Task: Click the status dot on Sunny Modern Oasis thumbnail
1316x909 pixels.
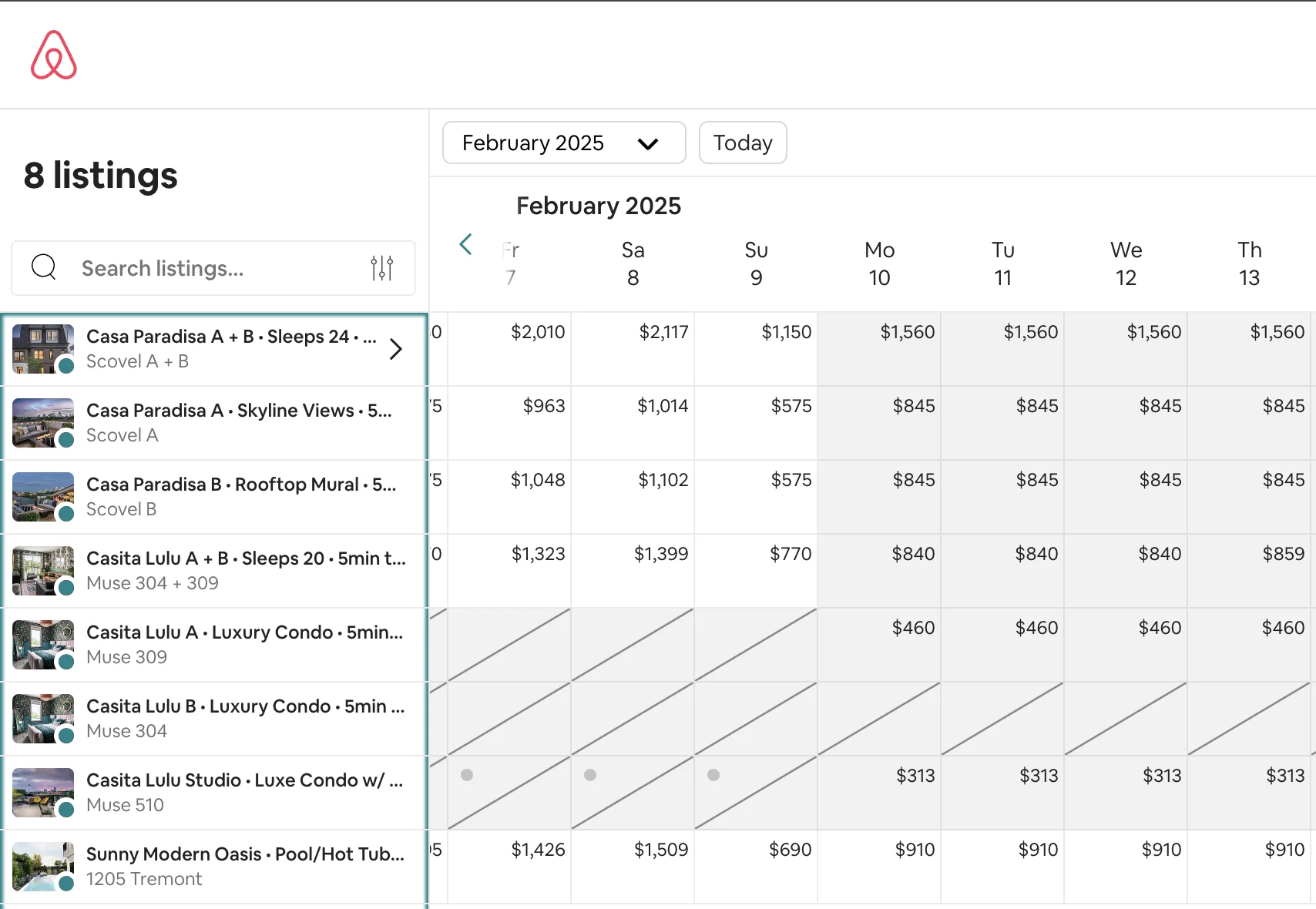Action: [66, 883]
